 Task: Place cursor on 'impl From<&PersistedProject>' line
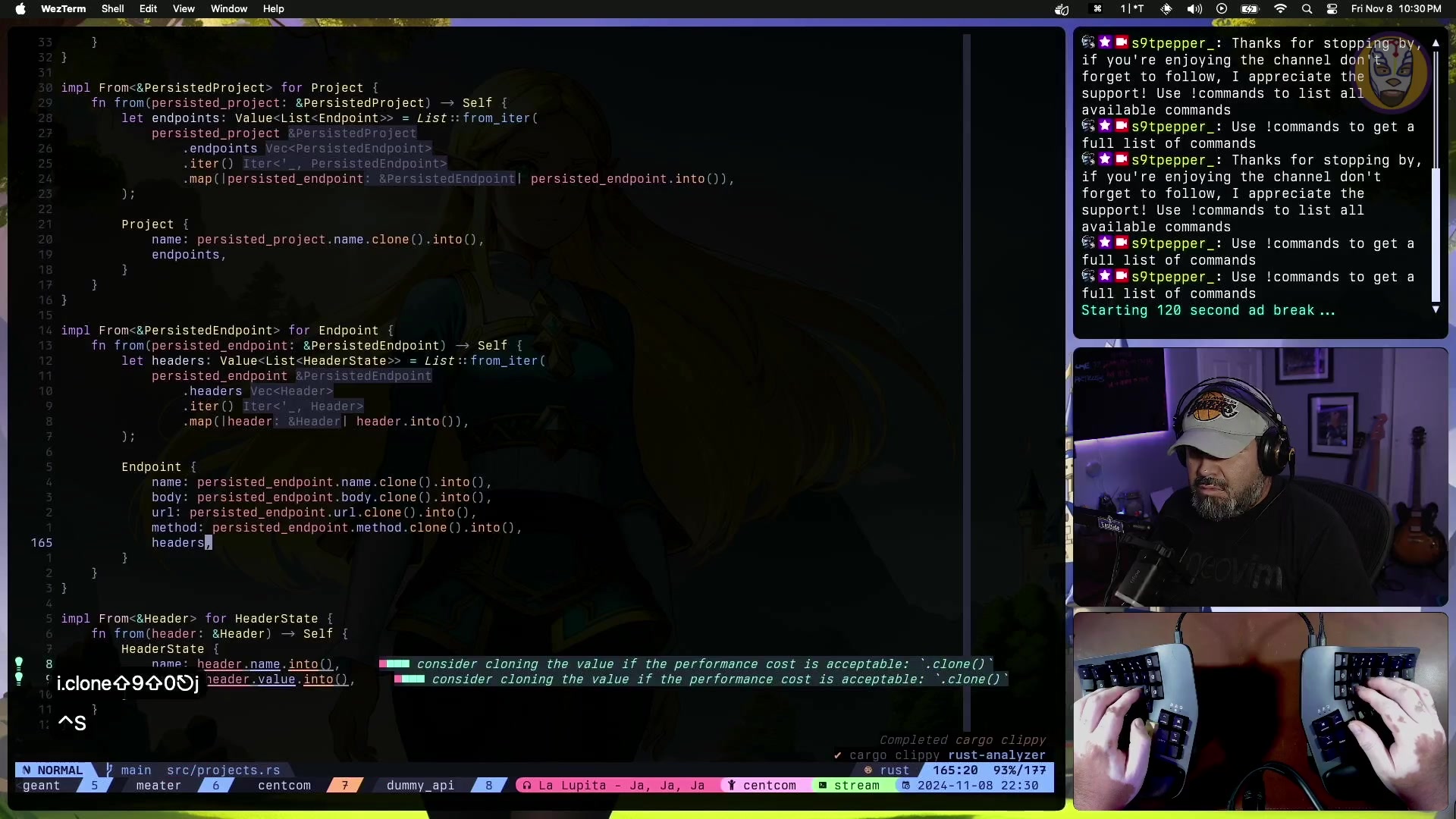220,88
